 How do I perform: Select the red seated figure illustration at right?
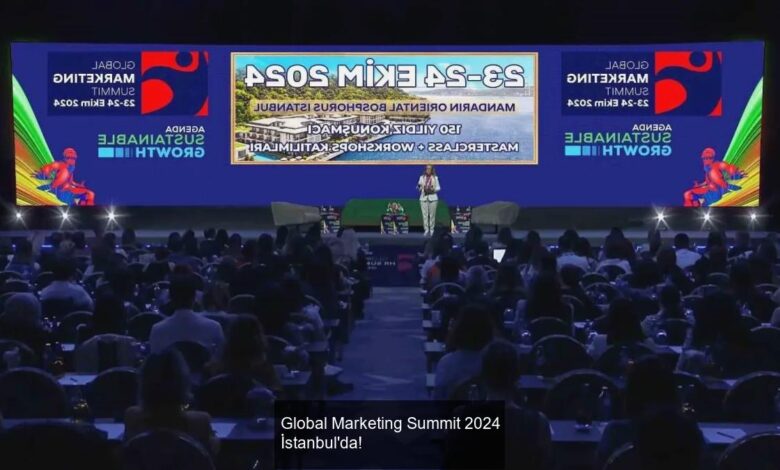[714, 177]
